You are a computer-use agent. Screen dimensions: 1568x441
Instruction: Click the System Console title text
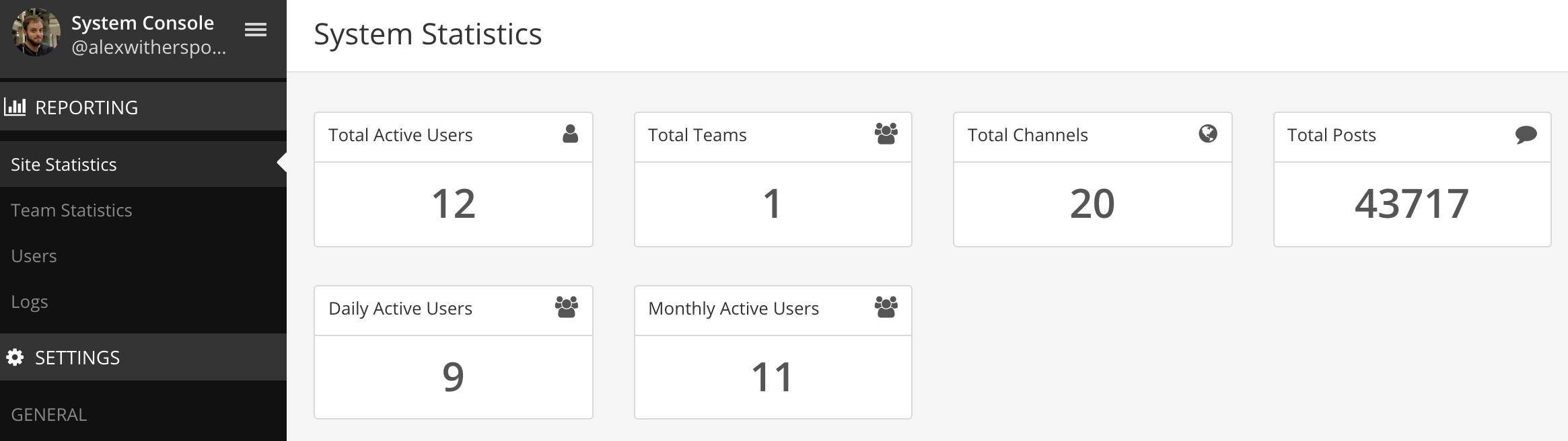coord(143,23)
